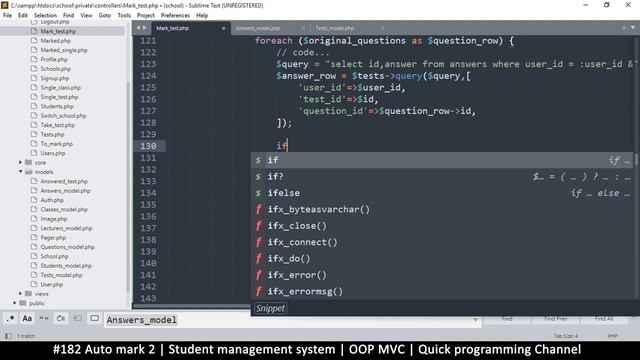Open the tab list dropdown arrow

[633, 28]
